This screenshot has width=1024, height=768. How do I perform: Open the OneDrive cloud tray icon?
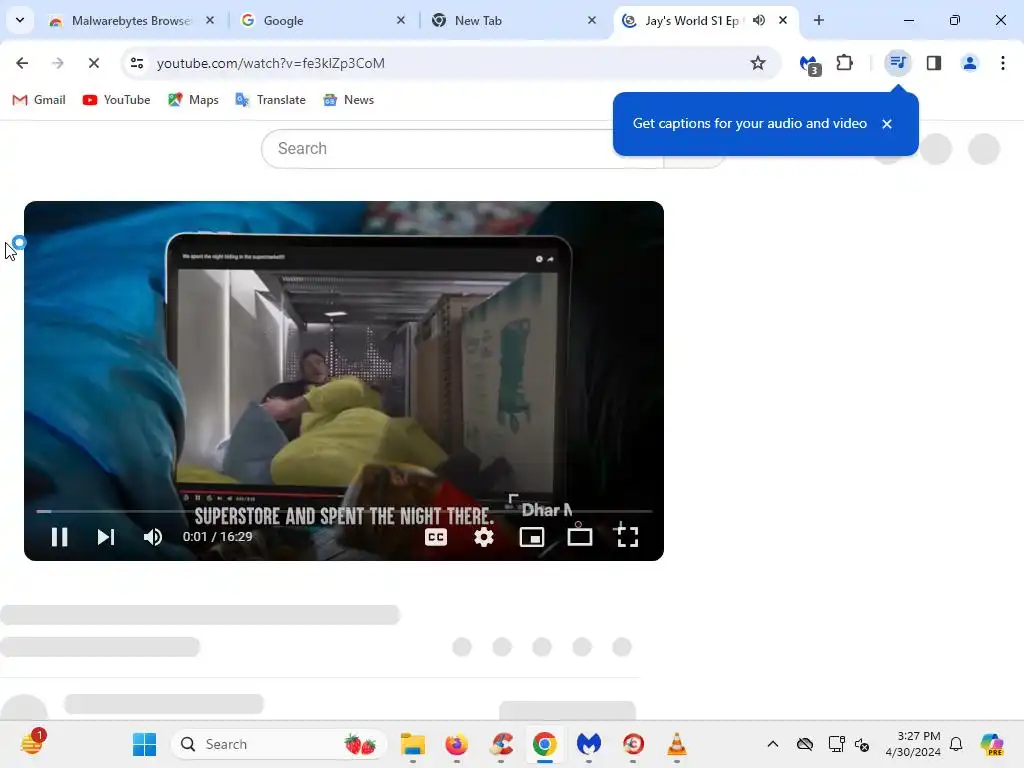[x=805, y=744]
